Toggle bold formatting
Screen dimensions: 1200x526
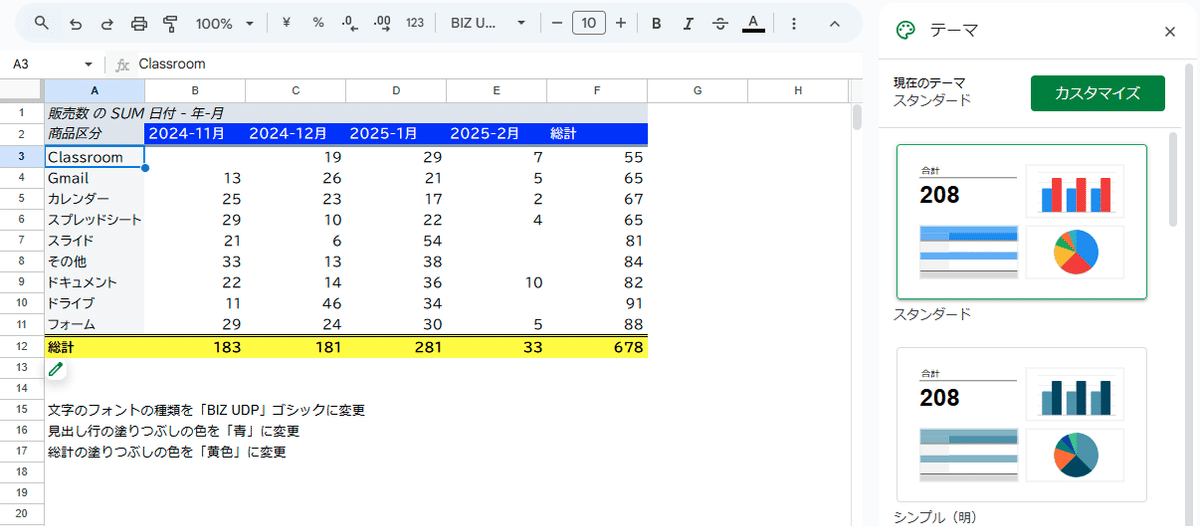[x=656, y=23]
